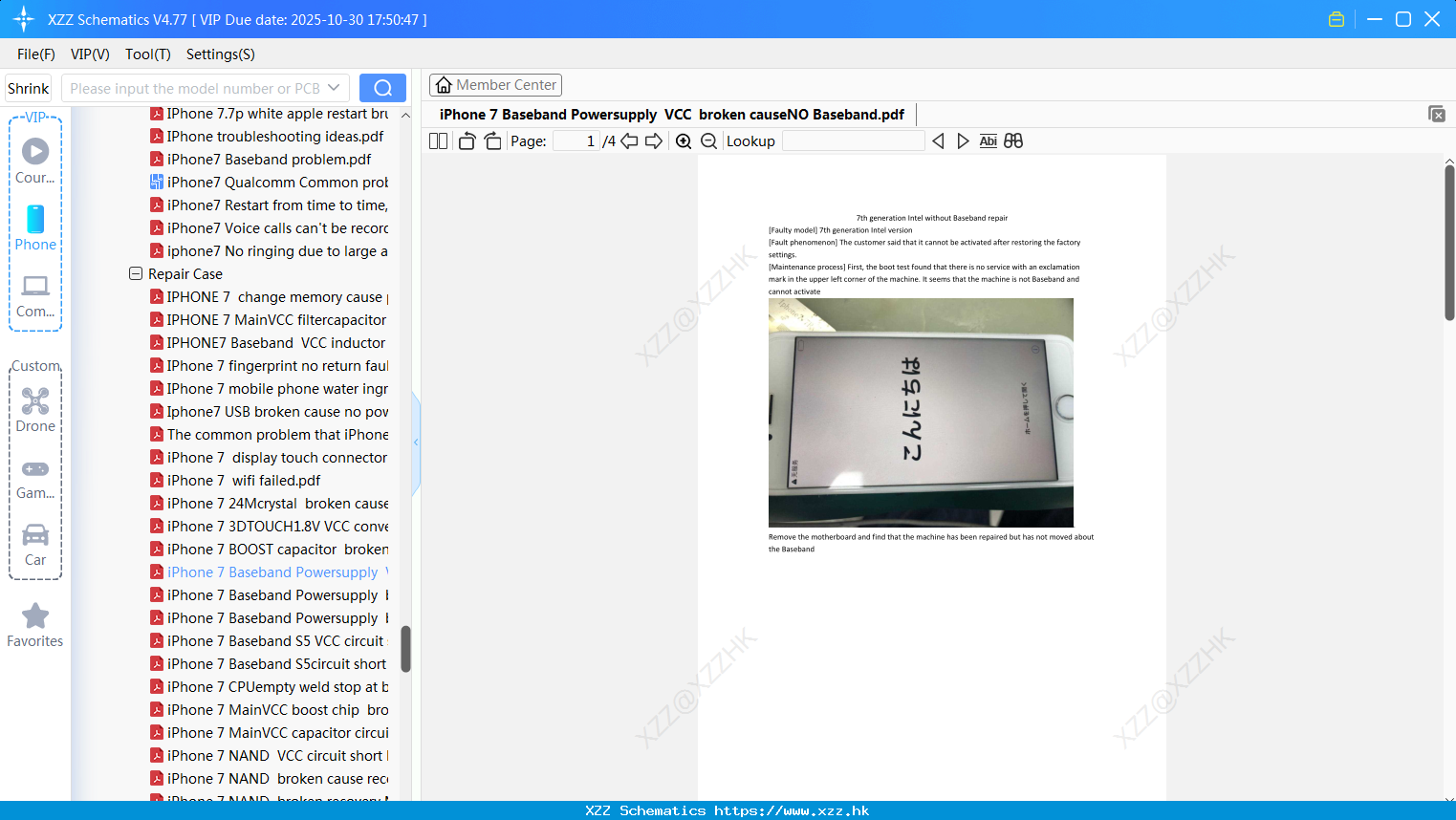Image resolution: width=1456 pixels, height=820 pixels.
Task: Select the iPhone 7 Baseband Powersupply document tab
Action: 672,115
